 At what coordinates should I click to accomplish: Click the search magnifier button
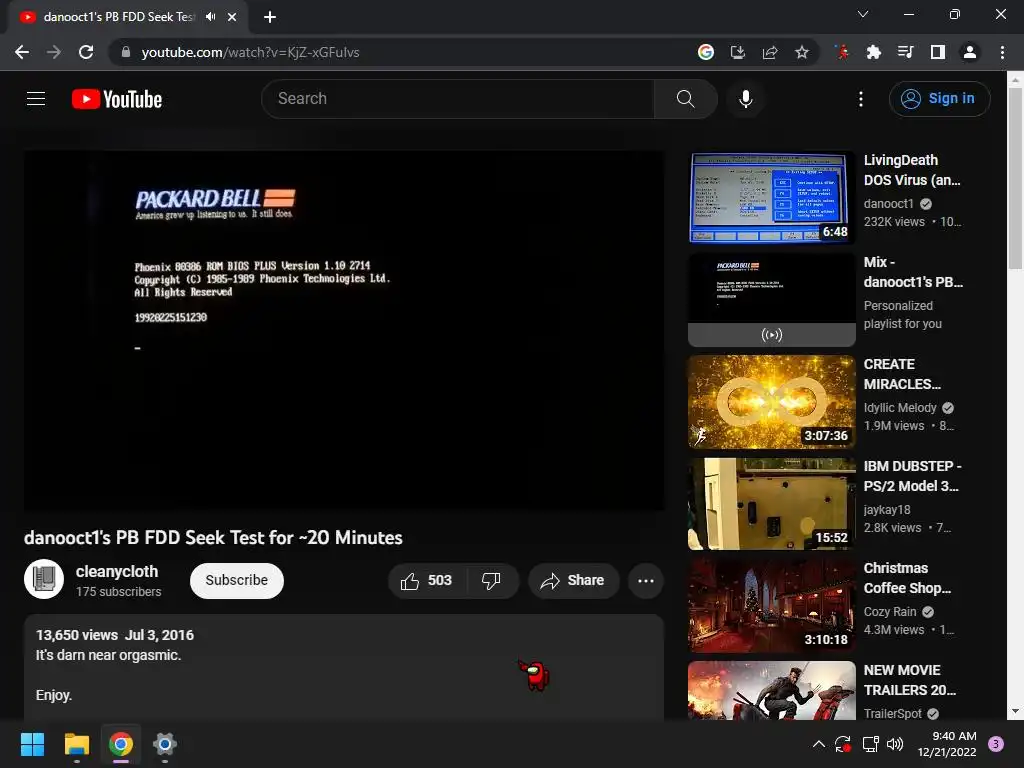685,99
